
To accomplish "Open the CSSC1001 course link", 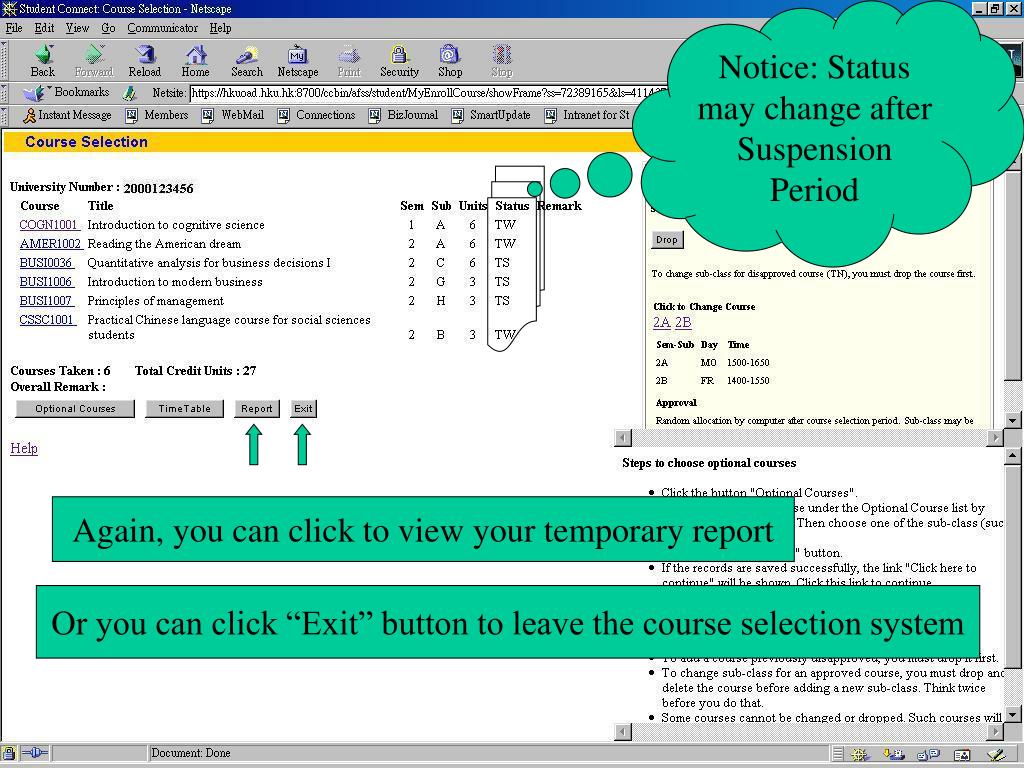I will click(47, 319).
